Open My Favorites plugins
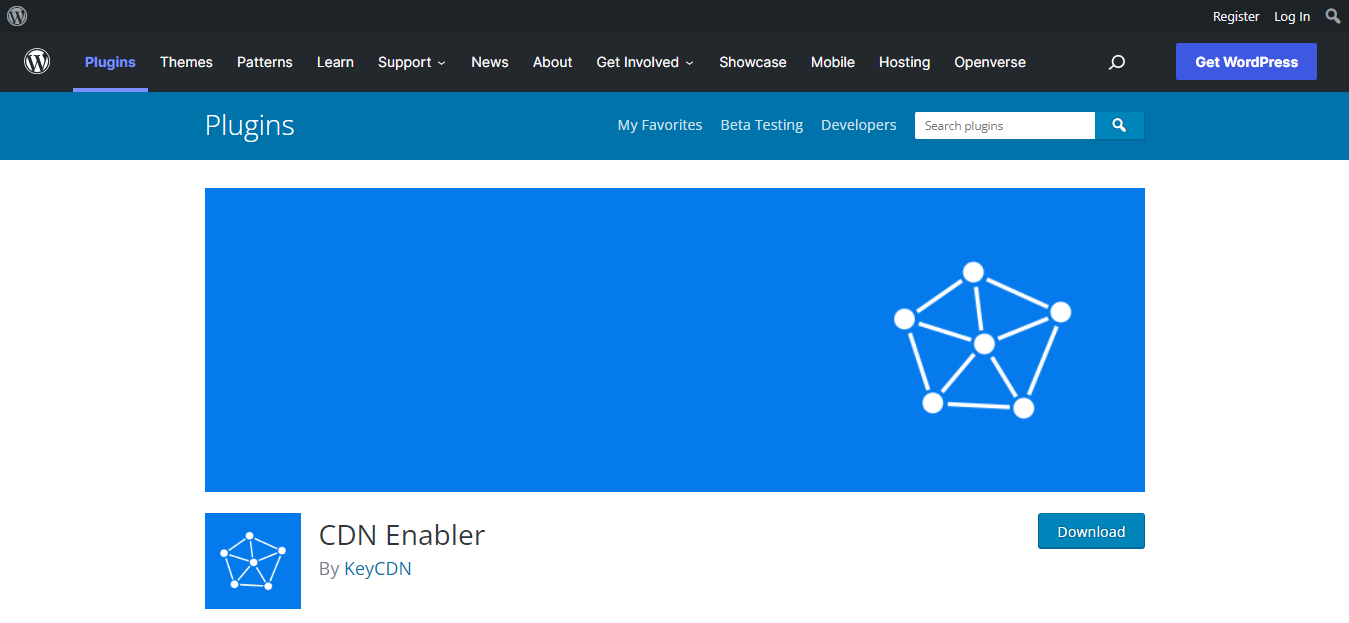Viewport: 1349px width, 623px height. pyautogui.click(x=660, y=125)
